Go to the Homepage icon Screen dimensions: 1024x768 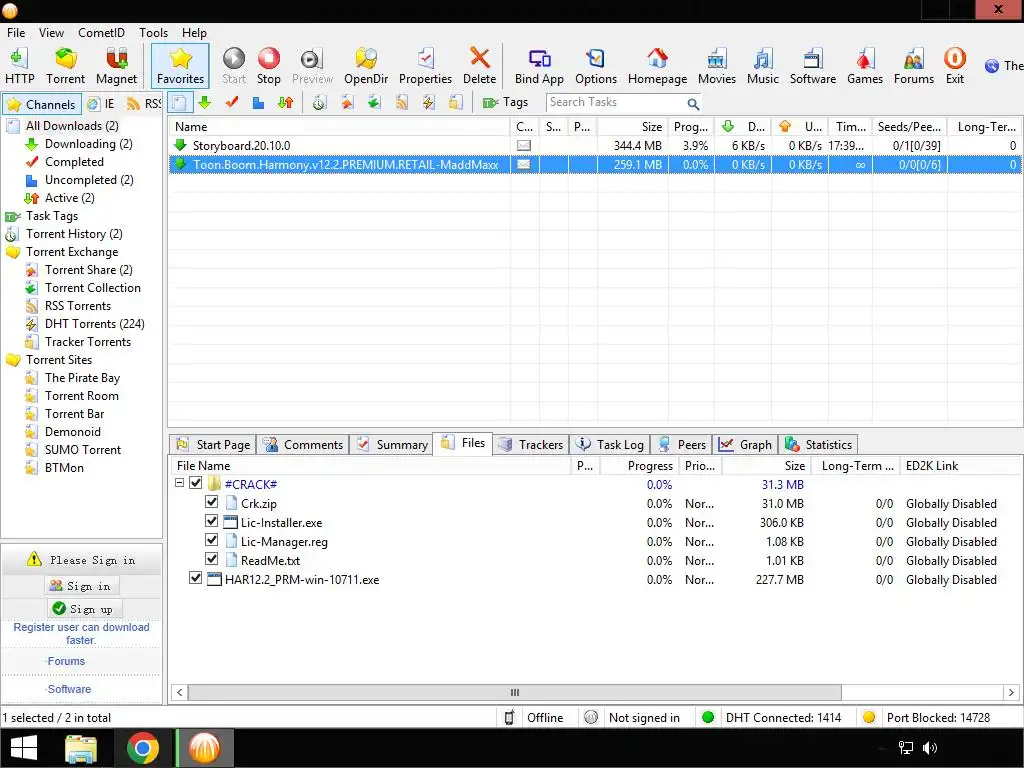[657, 66]
